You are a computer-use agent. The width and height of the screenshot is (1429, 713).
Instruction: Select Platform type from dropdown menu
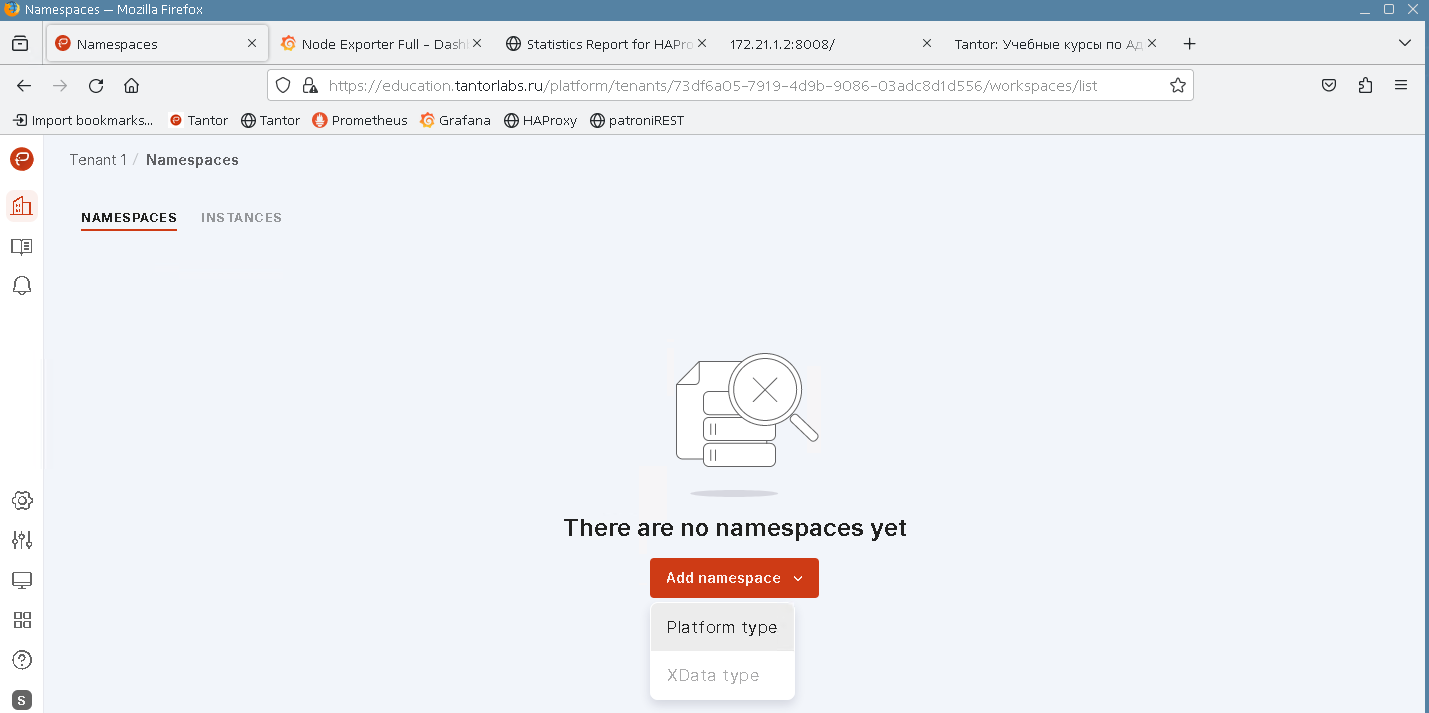point(721,627)
